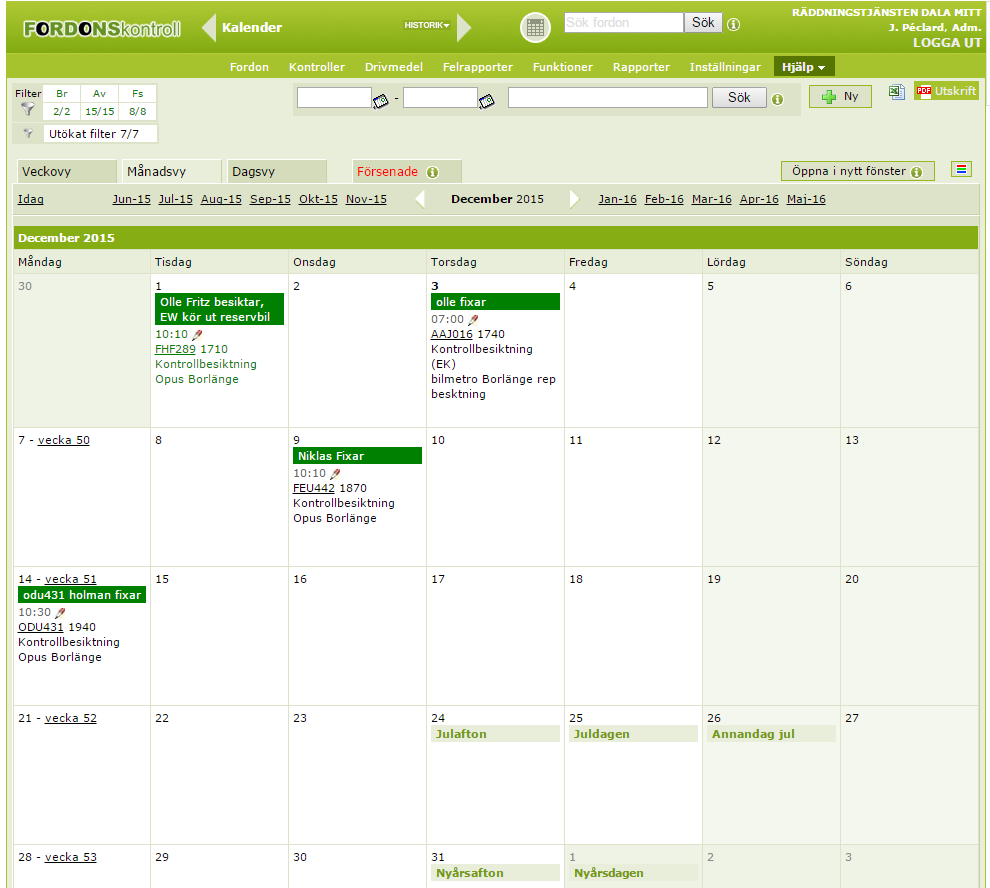This screenshot has width=990, height=888.
Task: Click the Ny button to add entry
Action: point(840,97)
